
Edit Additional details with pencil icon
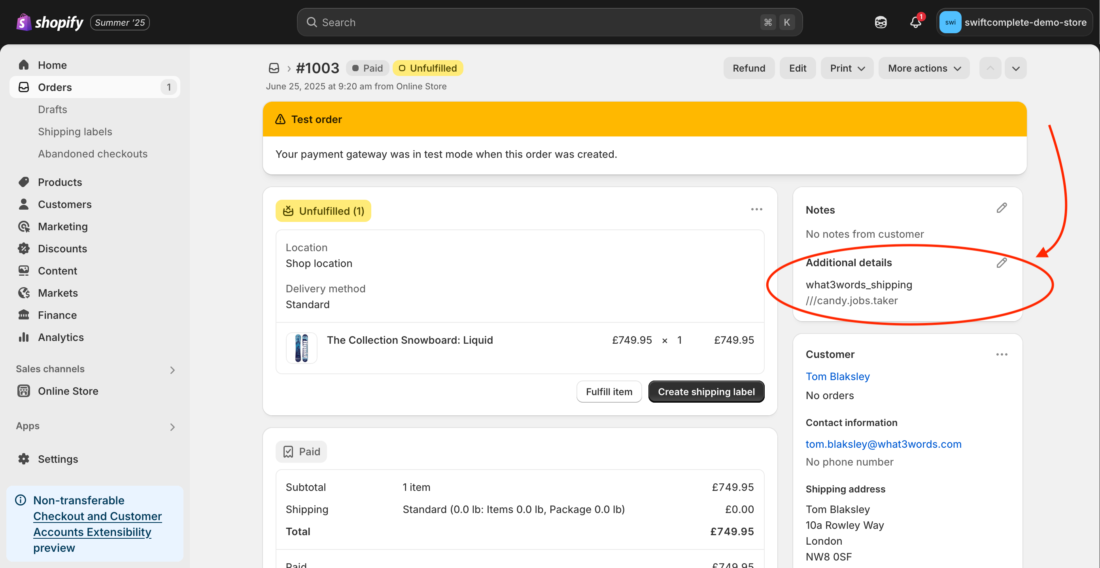tap(1002, 263)
